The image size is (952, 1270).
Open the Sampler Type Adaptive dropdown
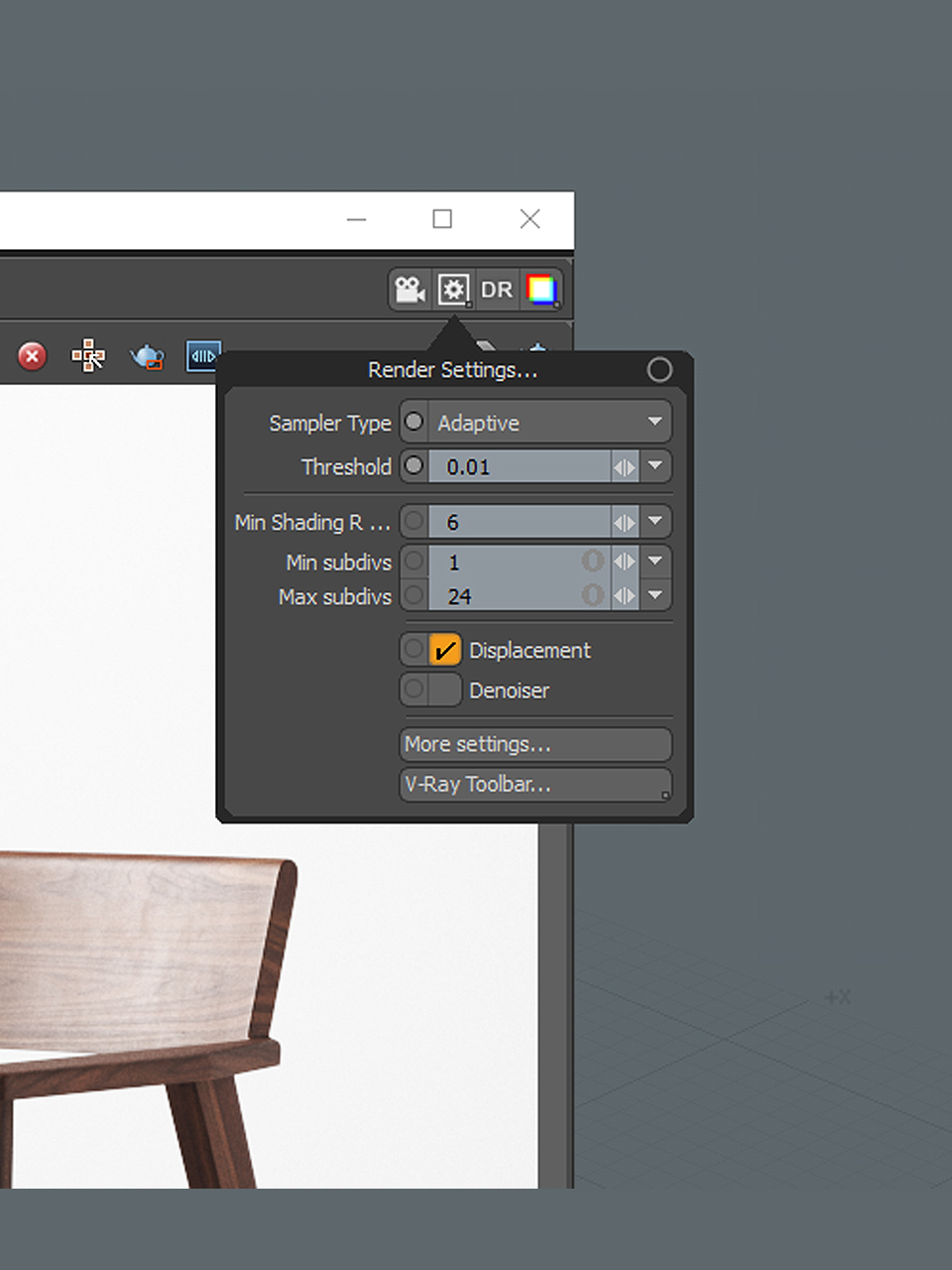tap(549, 423)
